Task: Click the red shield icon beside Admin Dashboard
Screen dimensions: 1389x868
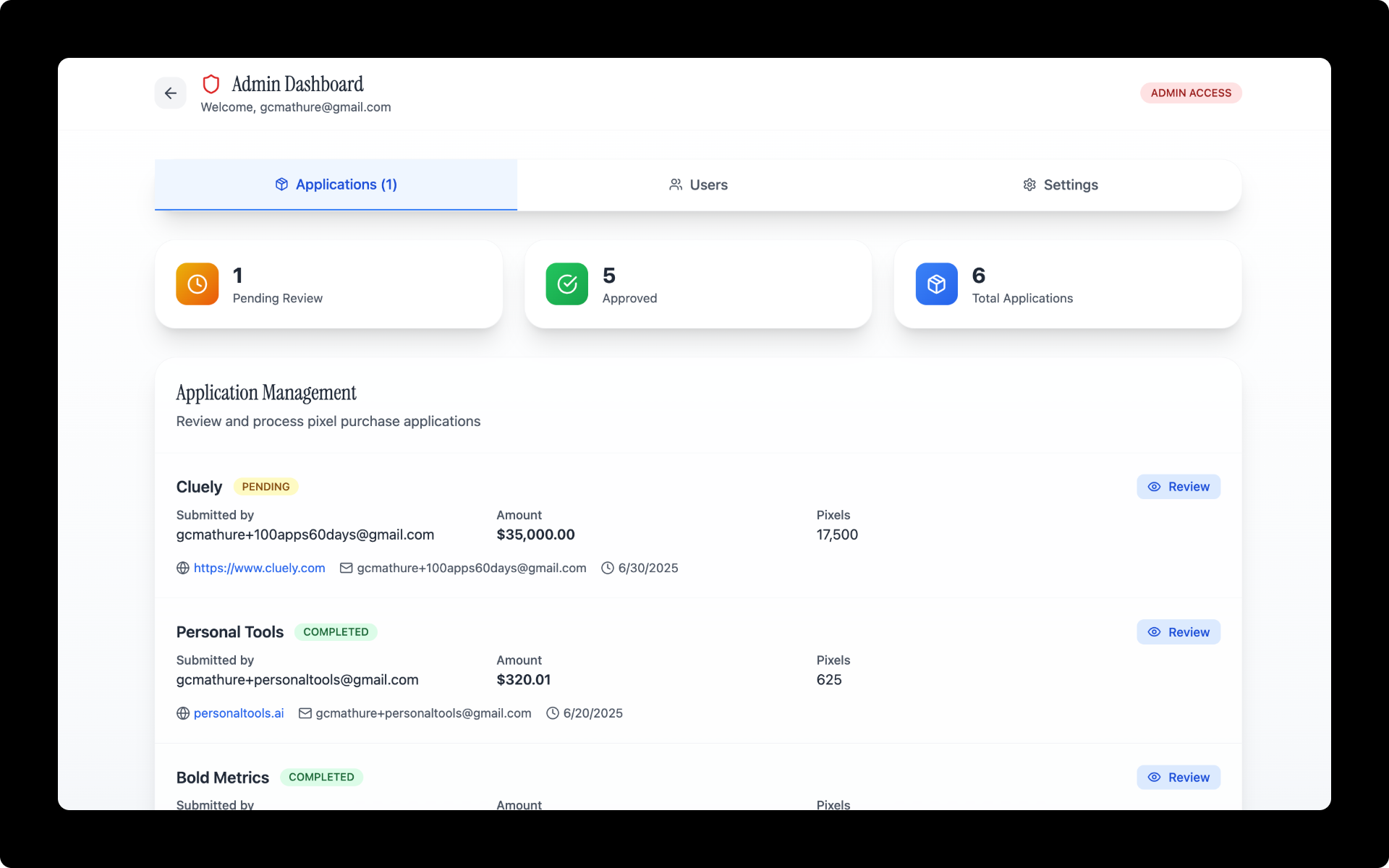Action: click(211, 85)
